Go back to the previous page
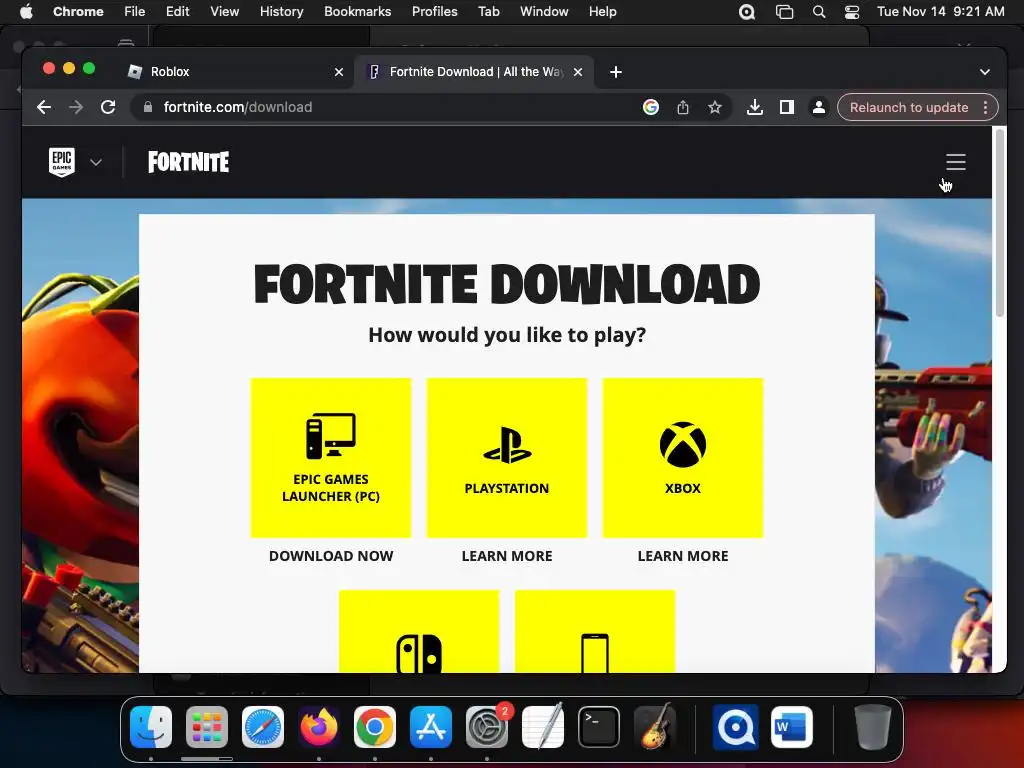This screenshot has width=1024, height=768. [x=44, y=107]
